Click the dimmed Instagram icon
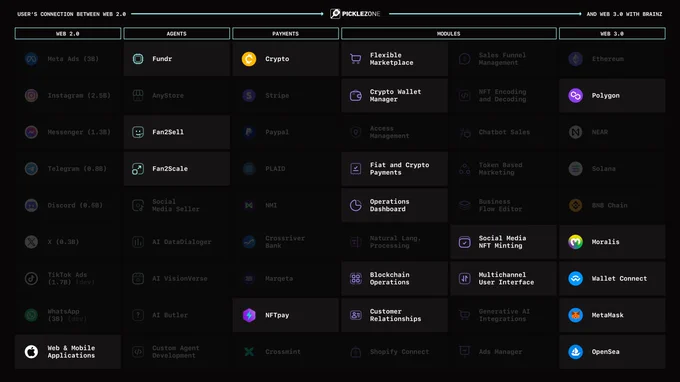 pyautogui.click(x=31, y=95)
